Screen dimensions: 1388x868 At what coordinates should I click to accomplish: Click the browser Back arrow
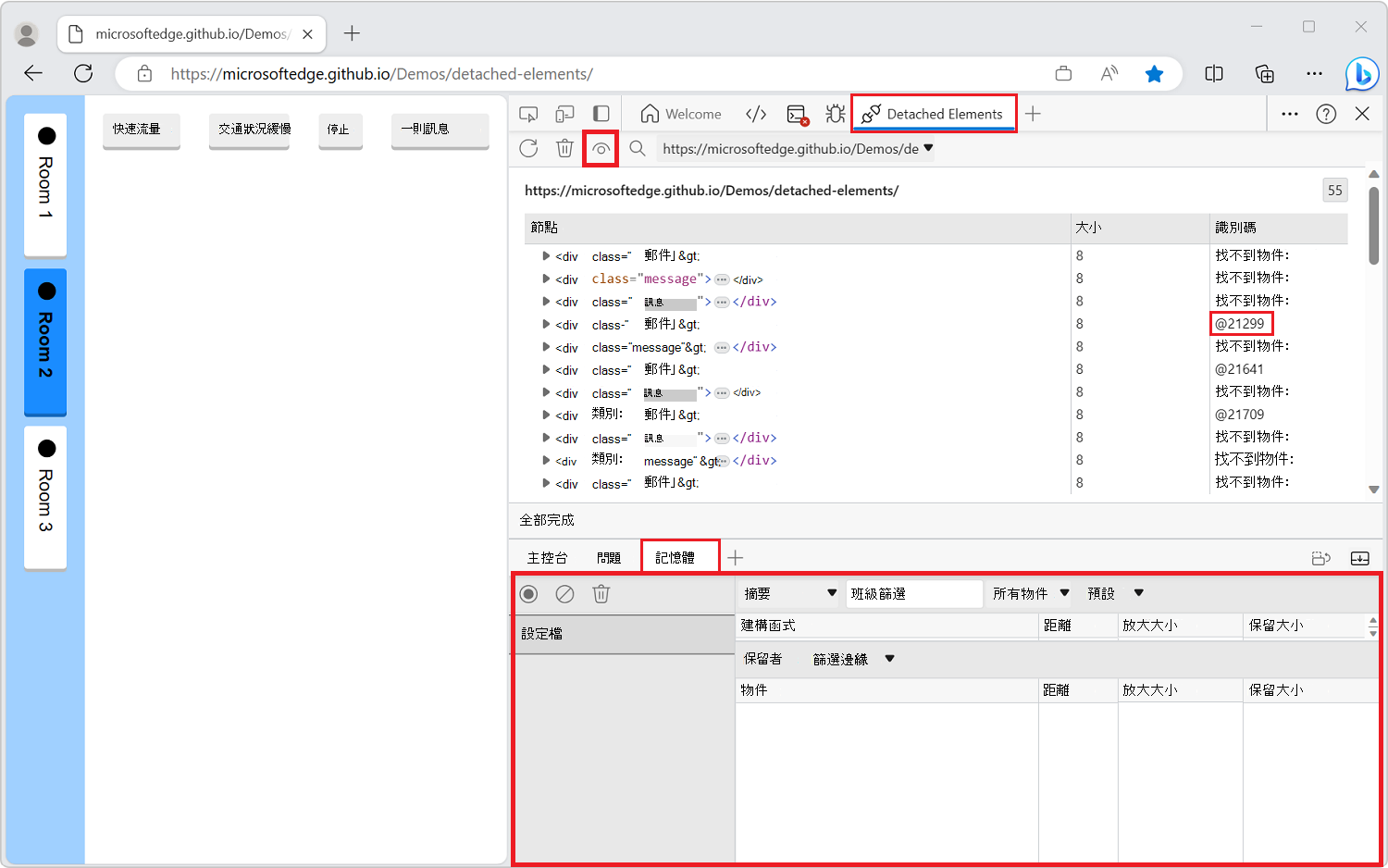click(33, 73)
